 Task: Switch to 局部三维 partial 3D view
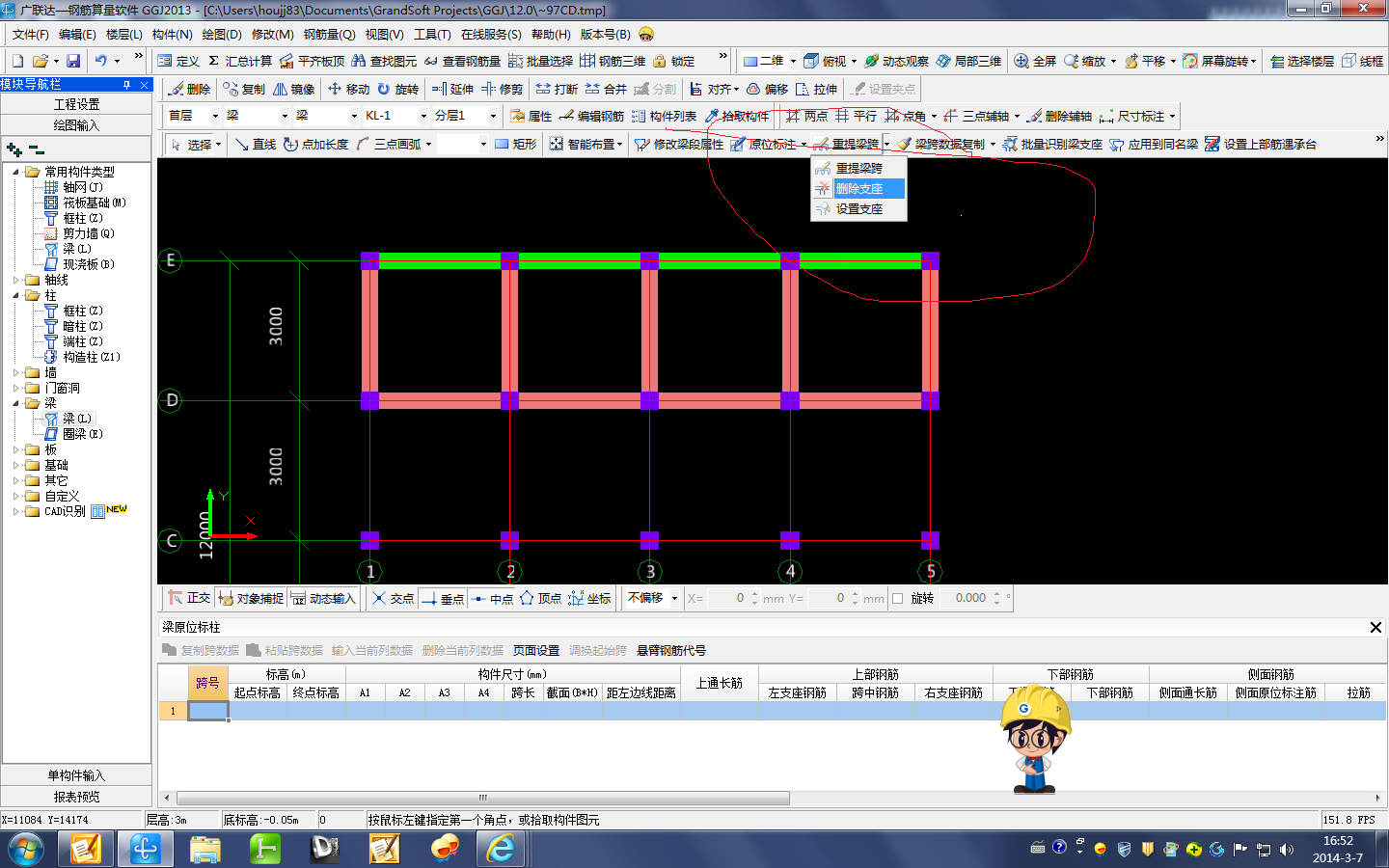pyautogui.click(x=968, y=61)
